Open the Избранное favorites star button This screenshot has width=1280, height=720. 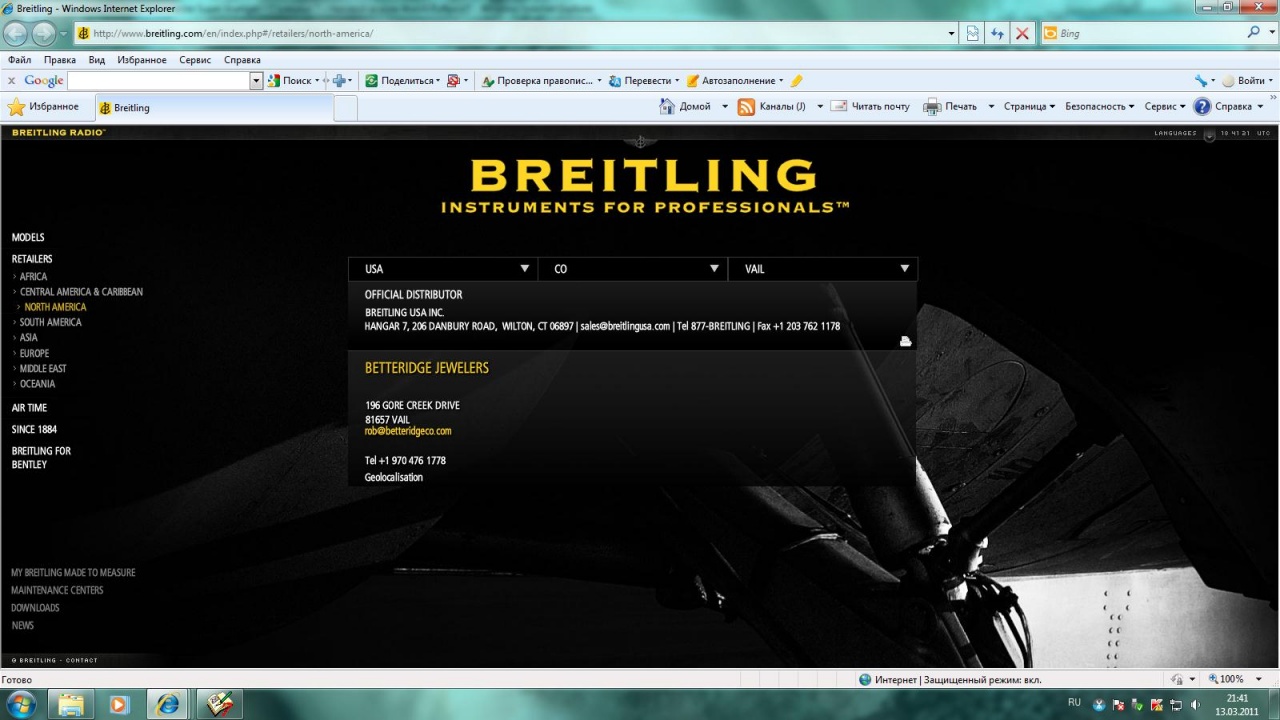click(x=43, y=107)
